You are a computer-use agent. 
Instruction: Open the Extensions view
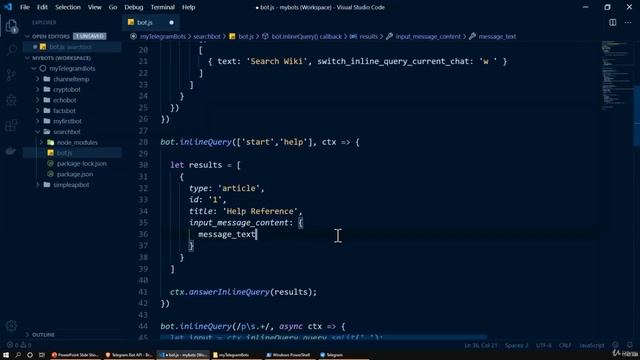tap(11, 125)
